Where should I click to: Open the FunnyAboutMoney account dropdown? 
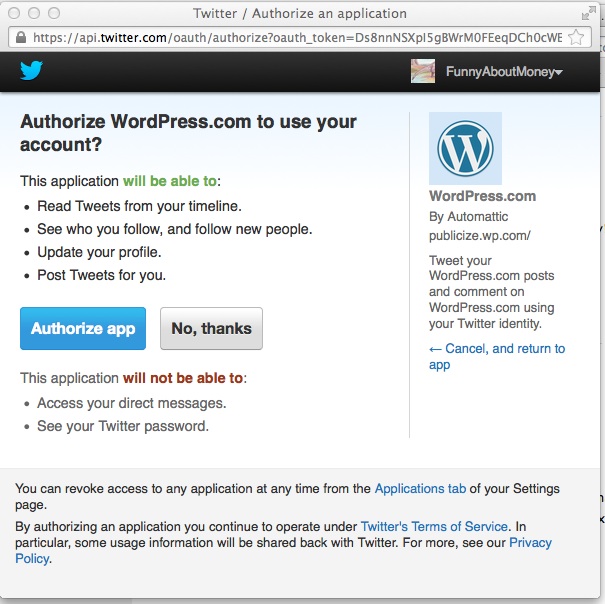(x=504, y=72)
